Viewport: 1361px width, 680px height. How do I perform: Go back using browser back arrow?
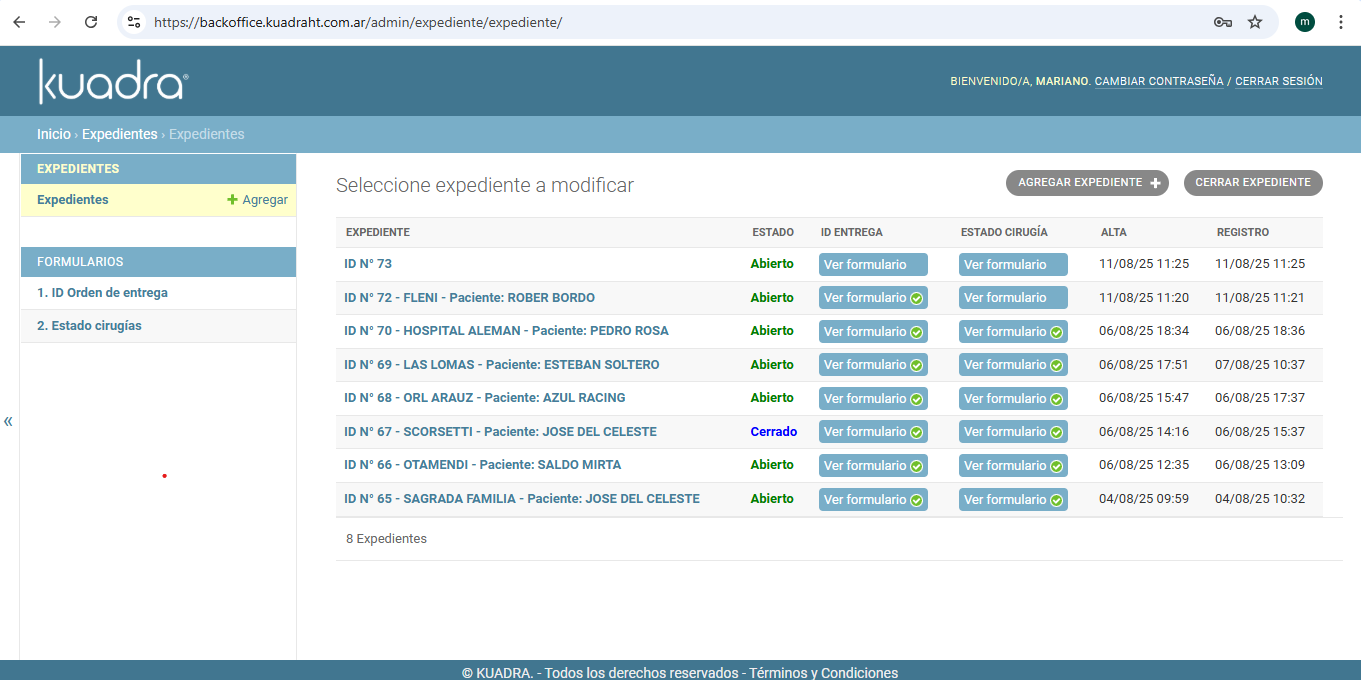(19, 22)
